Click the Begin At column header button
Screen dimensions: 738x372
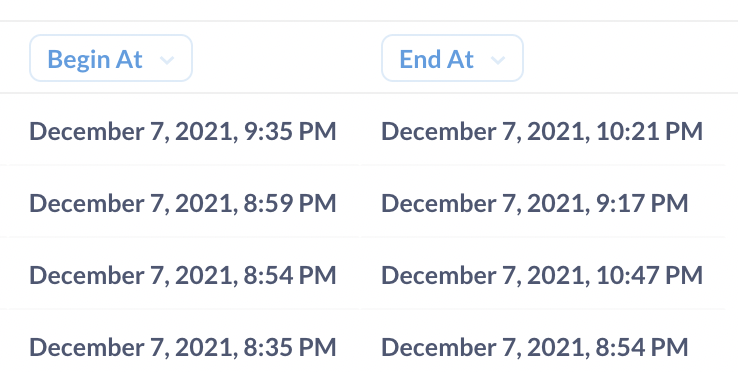111,58
